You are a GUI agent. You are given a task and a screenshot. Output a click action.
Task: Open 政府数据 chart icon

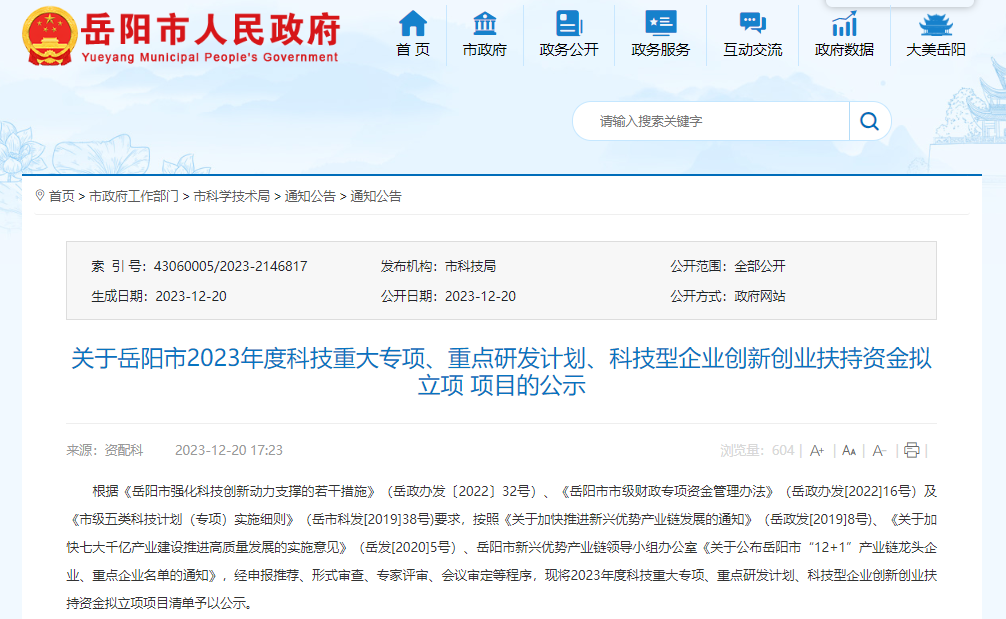(x=844, y=23)
